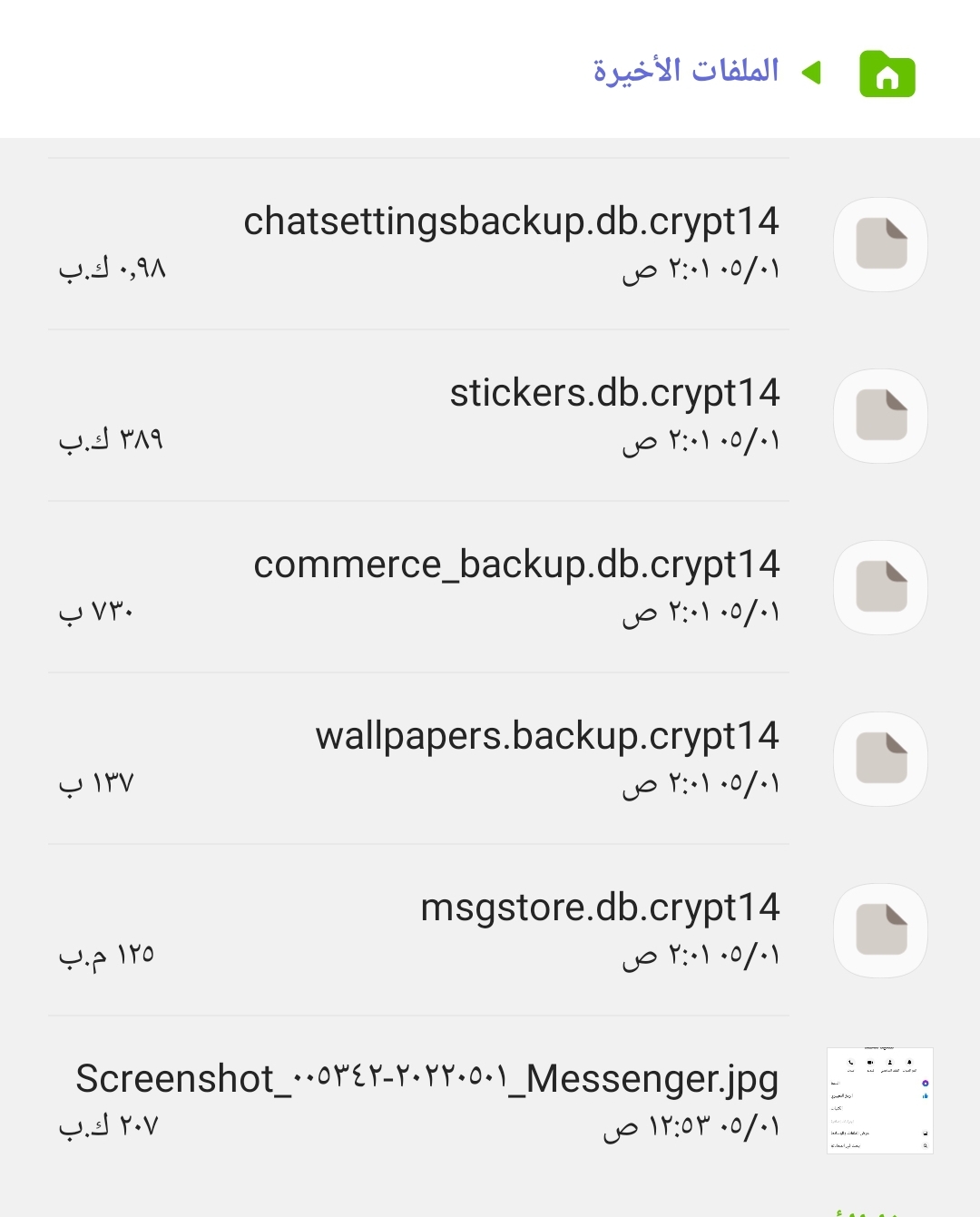Click the green breadcrumb arrow beside home
Screen dimensions: 980x1217
coord(811,73)
